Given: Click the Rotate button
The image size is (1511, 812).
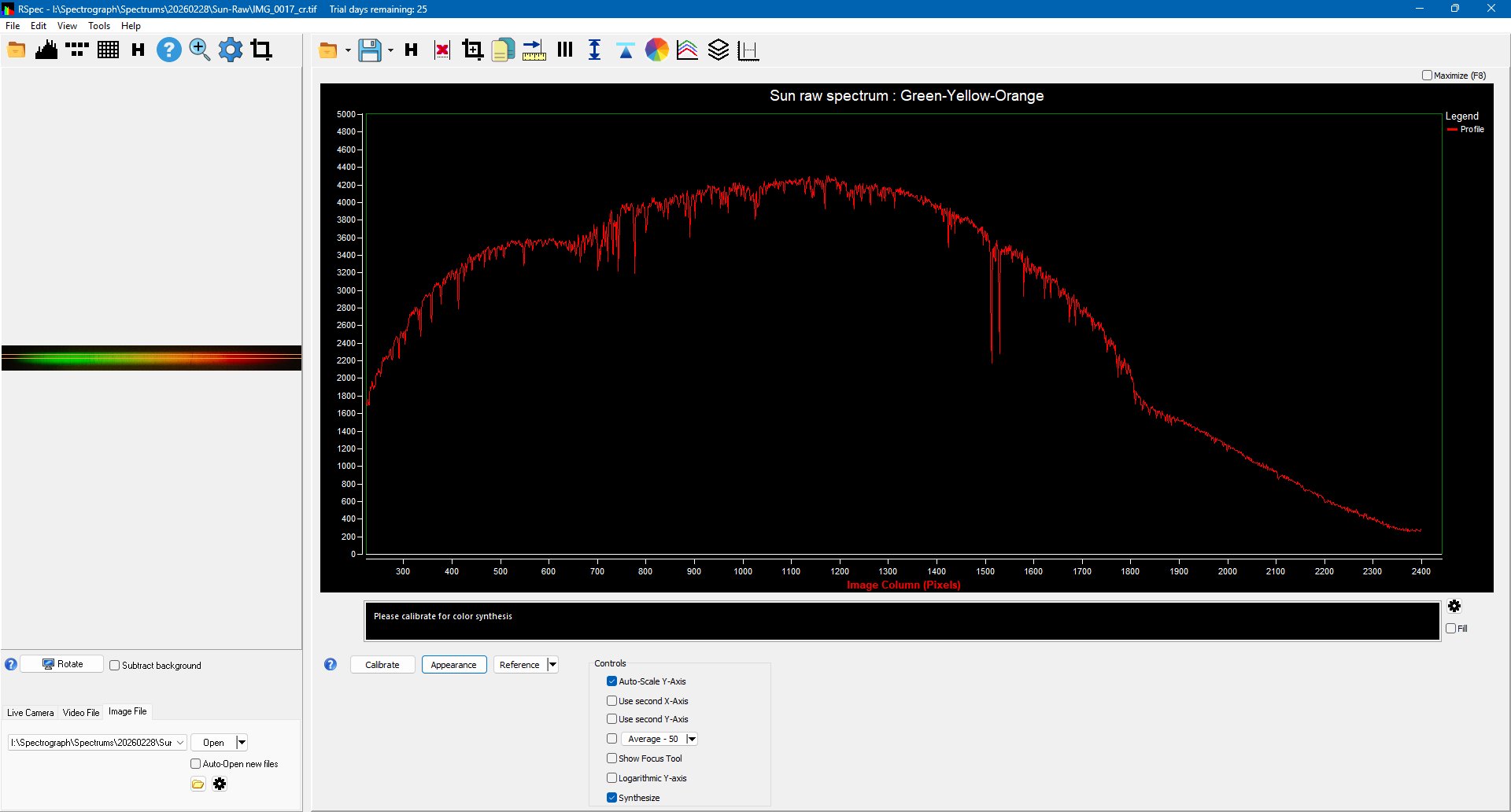Looking at the screenshot, I should click(x=62, y=664).
